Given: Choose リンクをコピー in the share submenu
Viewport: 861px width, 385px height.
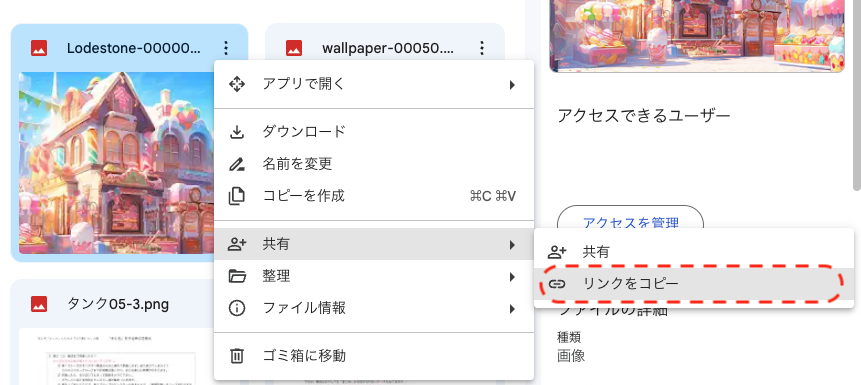Looking at the screenshot, I should point(694,284).
